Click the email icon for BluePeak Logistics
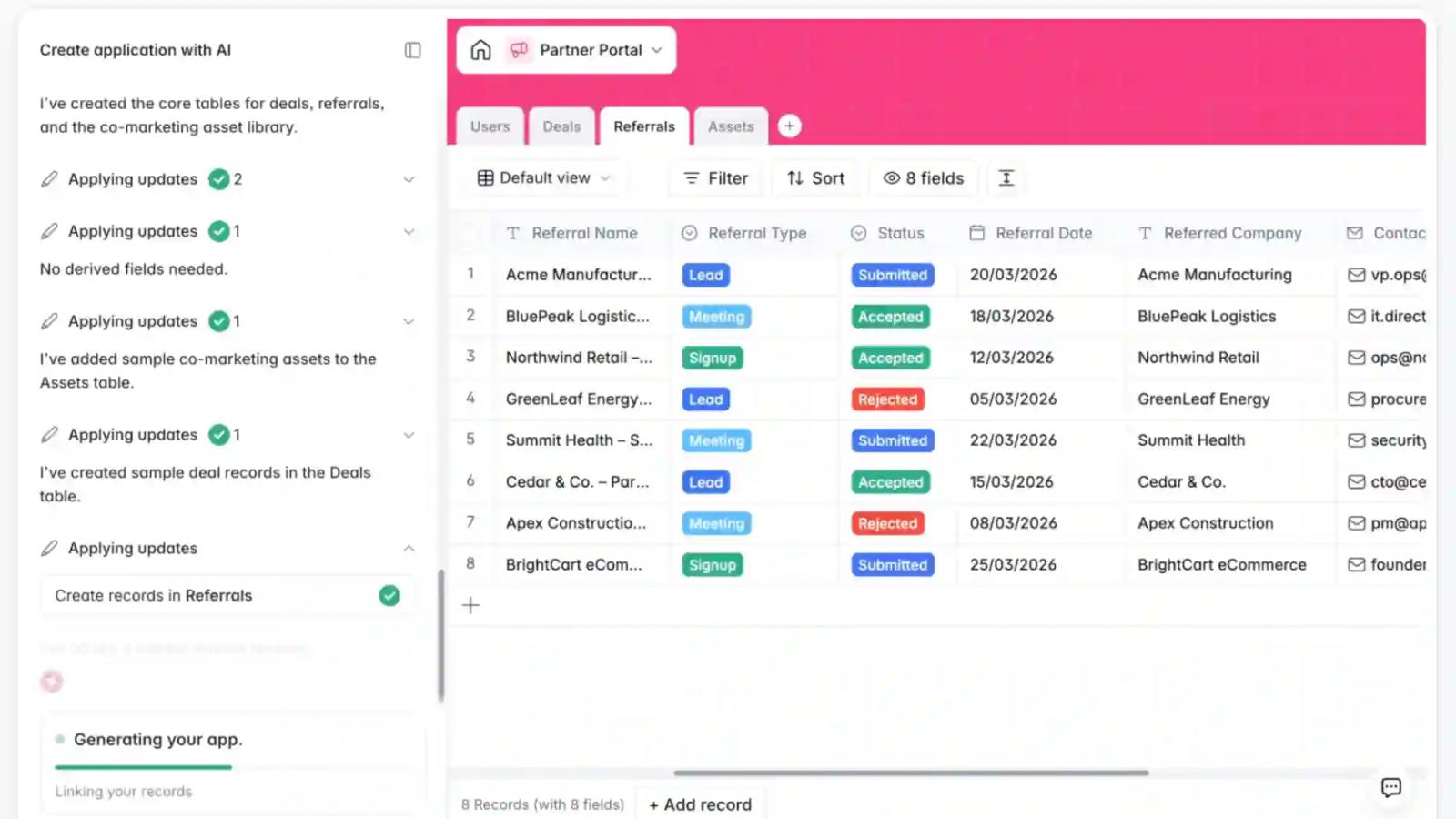 click(1356, 317)
